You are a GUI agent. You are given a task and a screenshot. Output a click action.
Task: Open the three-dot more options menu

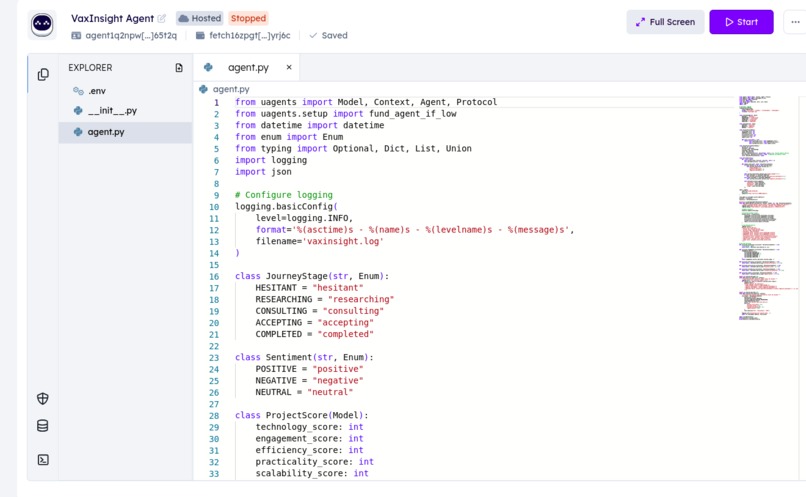tap(795, 22)
